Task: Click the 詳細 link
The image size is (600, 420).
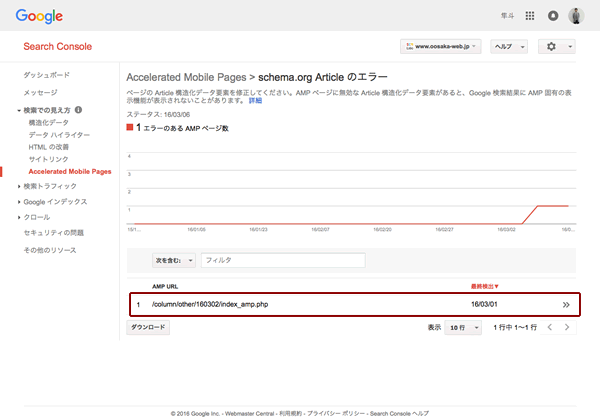Action: (x=255, y=101)
